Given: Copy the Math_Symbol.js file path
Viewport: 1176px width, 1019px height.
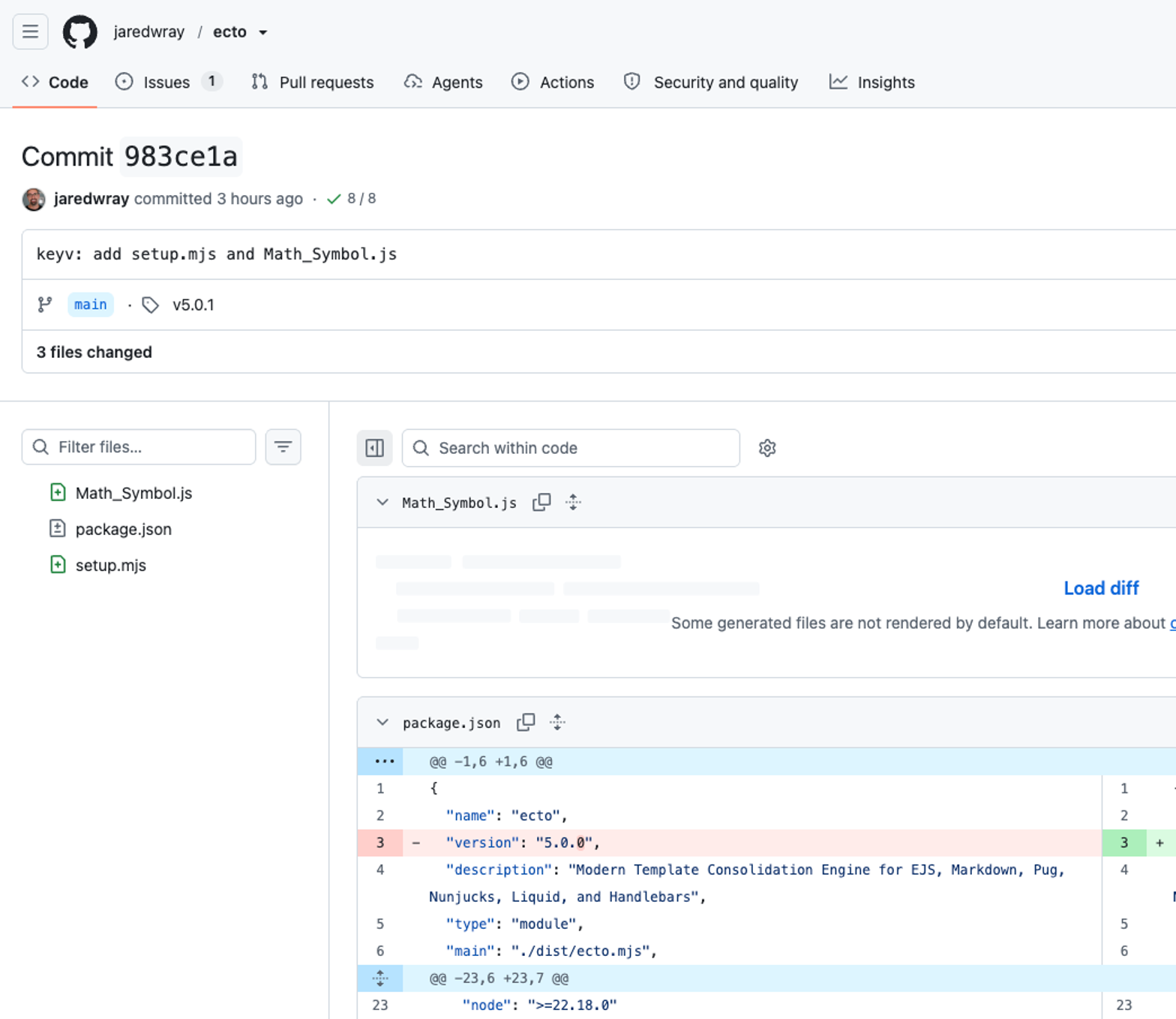Looking at the screenshot, I should click(x=541, y=502).
